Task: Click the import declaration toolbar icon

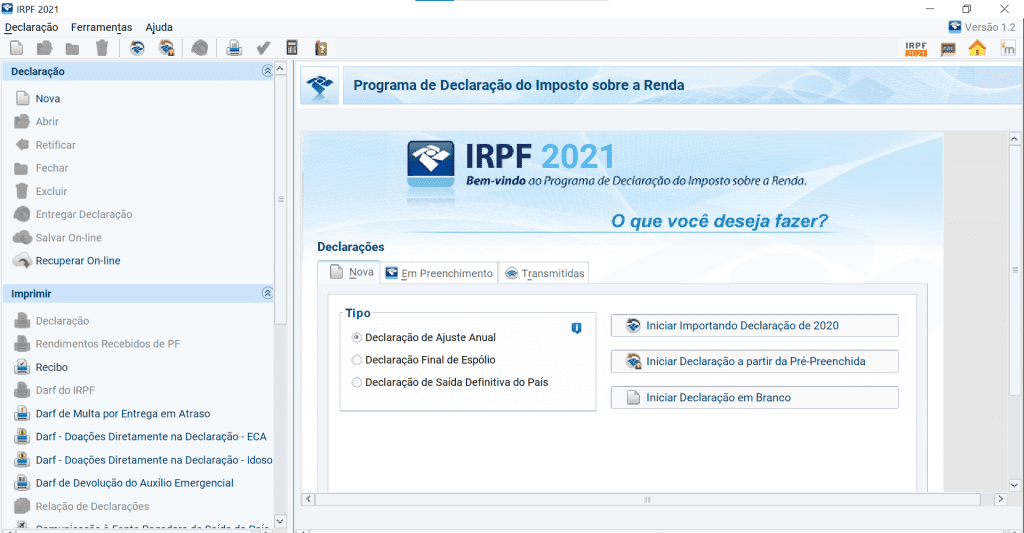Action: coord(137,48)
